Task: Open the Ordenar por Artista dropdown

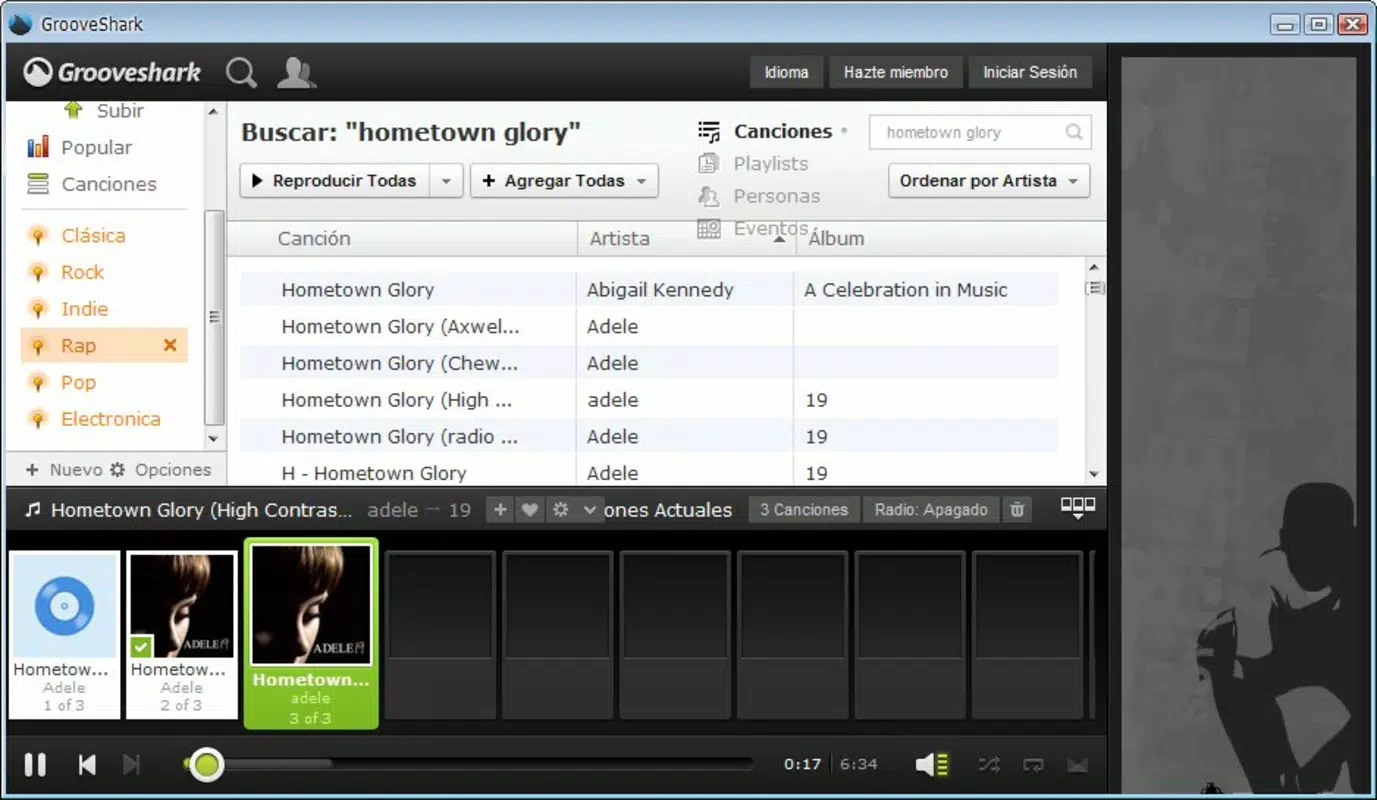Action: 989,181
